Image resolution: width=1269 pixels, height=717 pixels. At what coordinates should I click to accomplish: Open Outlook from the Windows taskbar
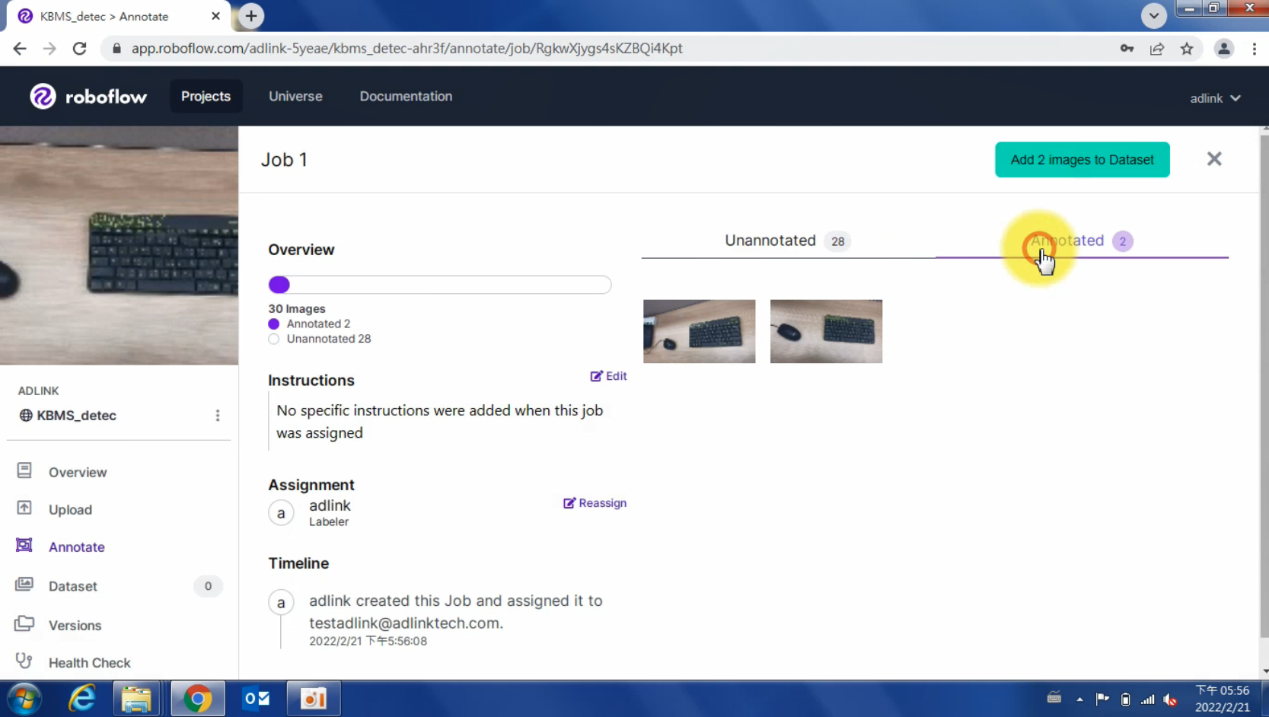pos(257,698)
